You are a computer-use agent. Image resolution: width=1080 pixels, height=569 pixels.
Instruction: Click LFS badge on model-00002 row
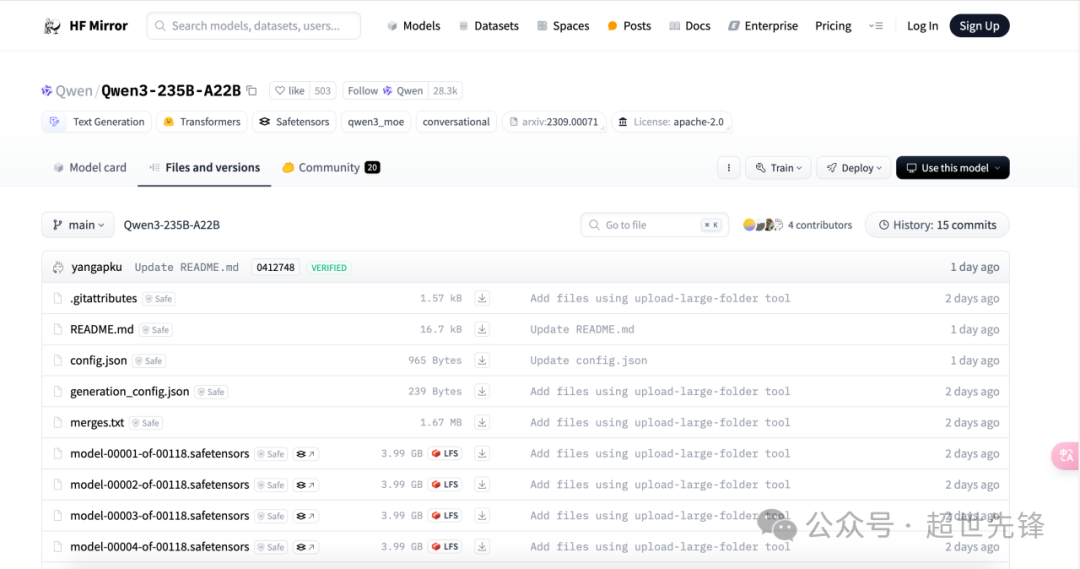pos(445,484)
